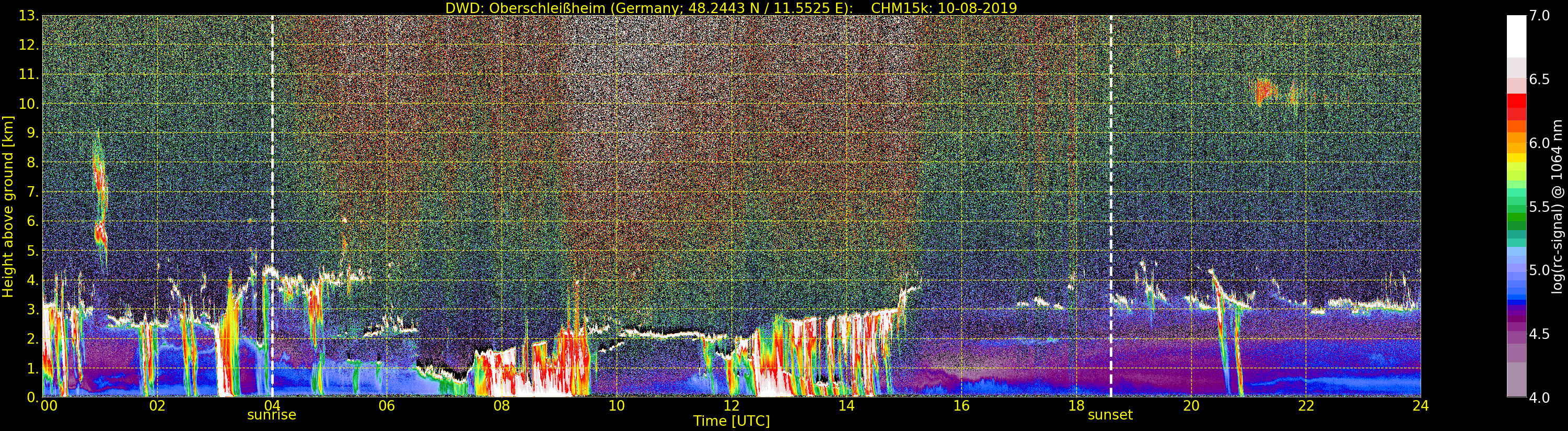Click colorbar tick label '4.5'
Viewport: 1568px width, 431px height.
pyautogui.click(x=1539, y=334)
